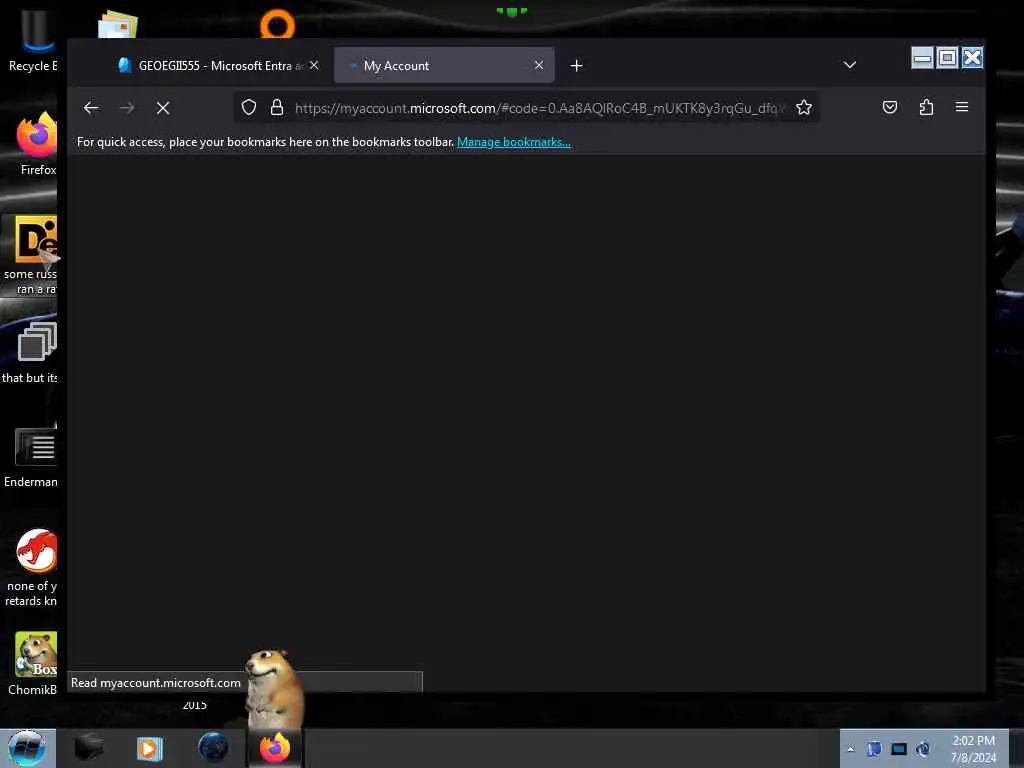The image size is (1024, 768).
Task: Close the Microsoft Entra tab
Action: click(x=314, y=65)
